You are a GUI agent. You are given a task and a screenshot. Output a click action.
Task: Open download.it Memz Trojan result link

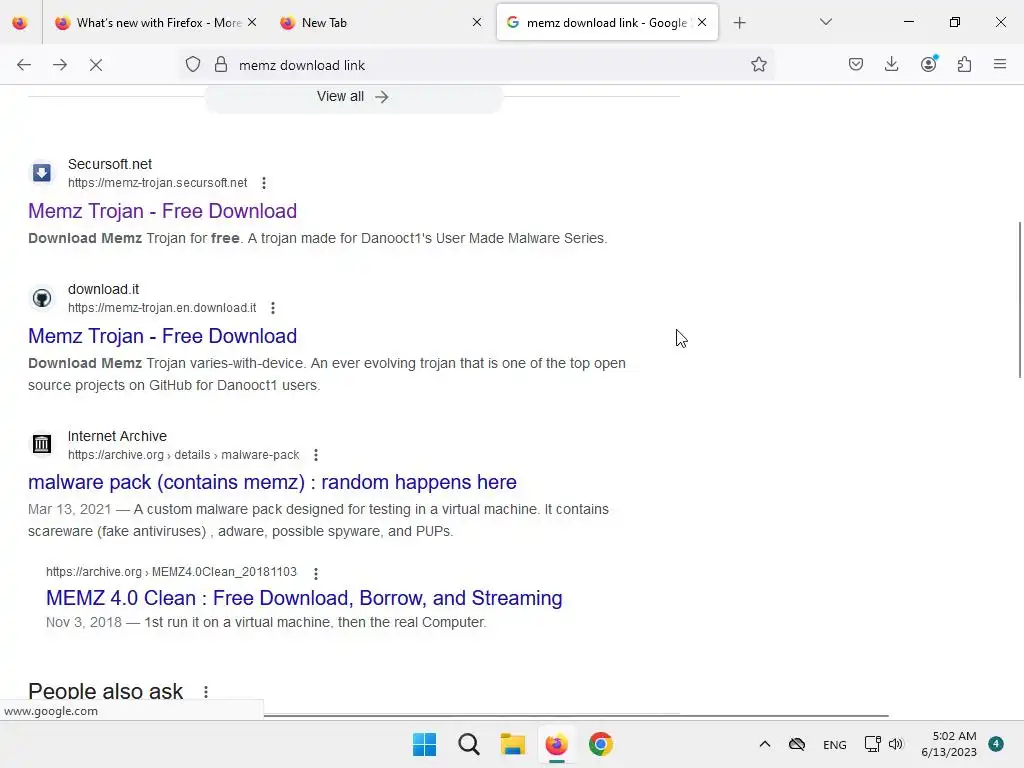[x=163, y=336]
